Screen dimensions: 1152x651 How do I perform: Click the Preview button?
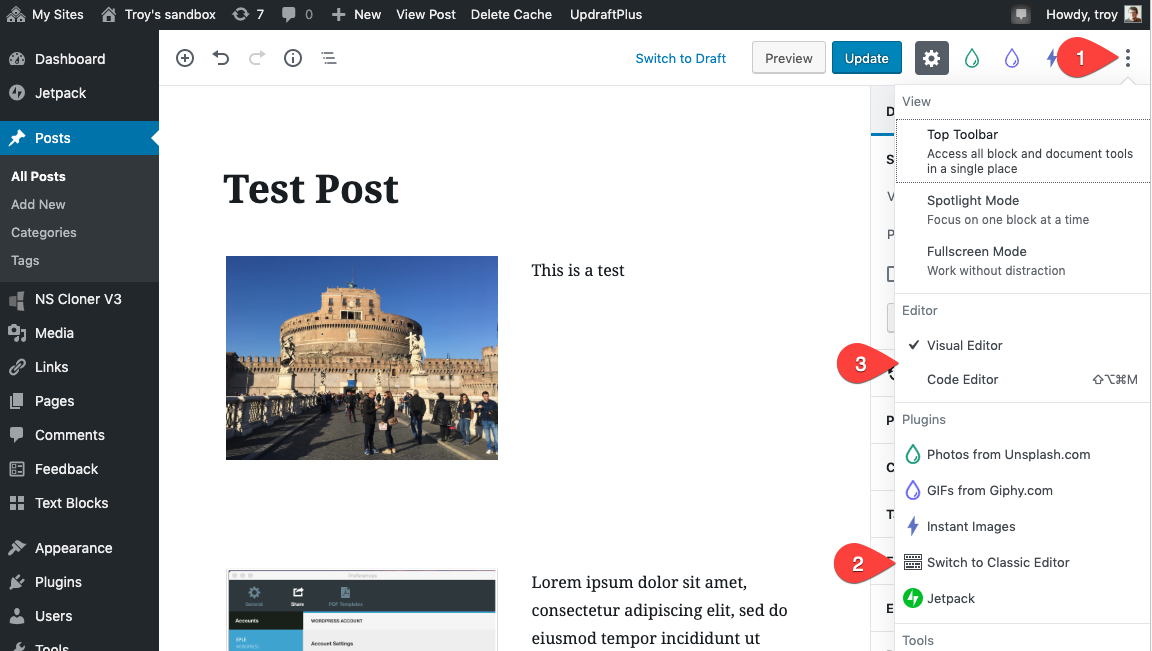click(788, 58)
